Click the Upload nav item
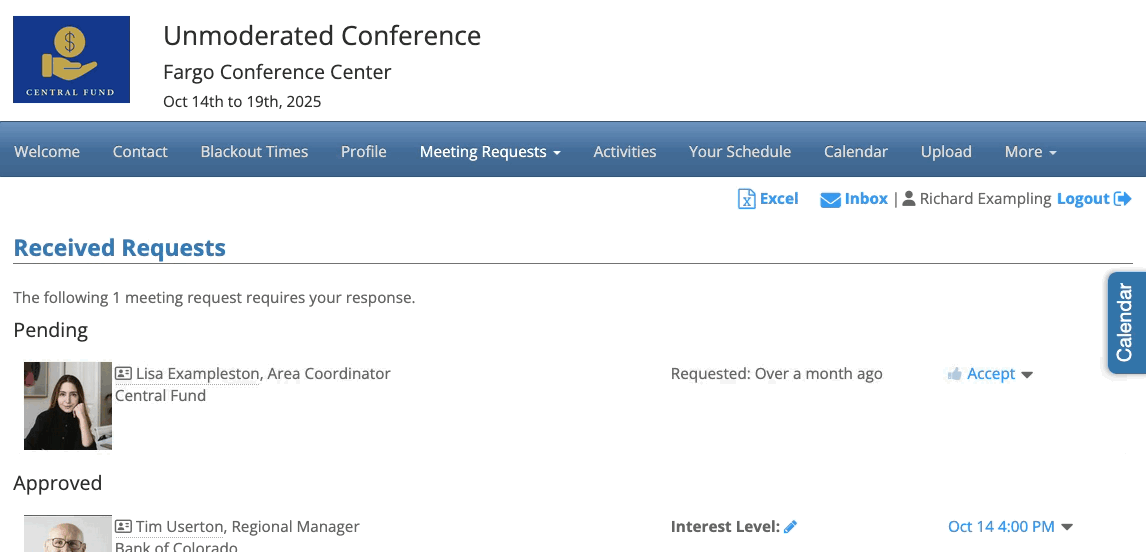 pyautogui.click(x=945, y=152)
